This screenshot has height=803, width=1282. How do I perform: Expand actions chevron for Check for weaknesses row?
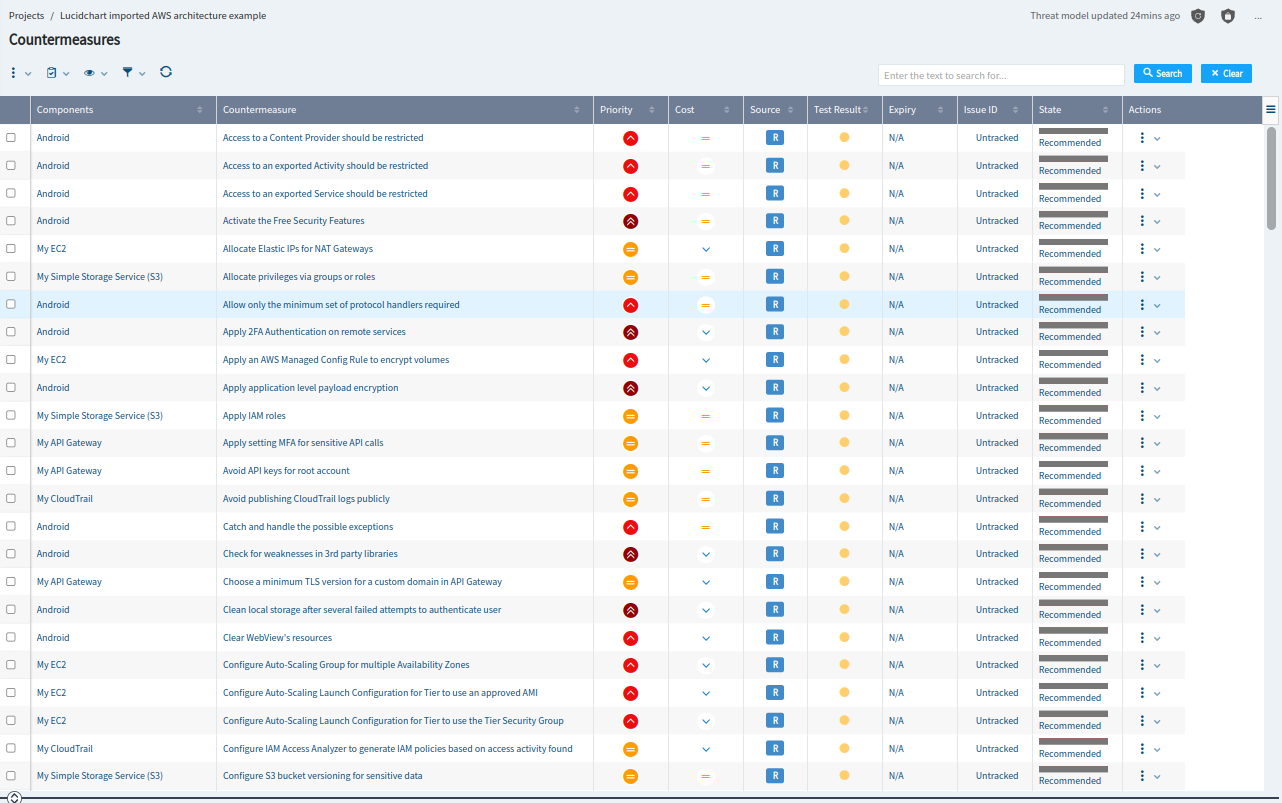coord(1157,555)
